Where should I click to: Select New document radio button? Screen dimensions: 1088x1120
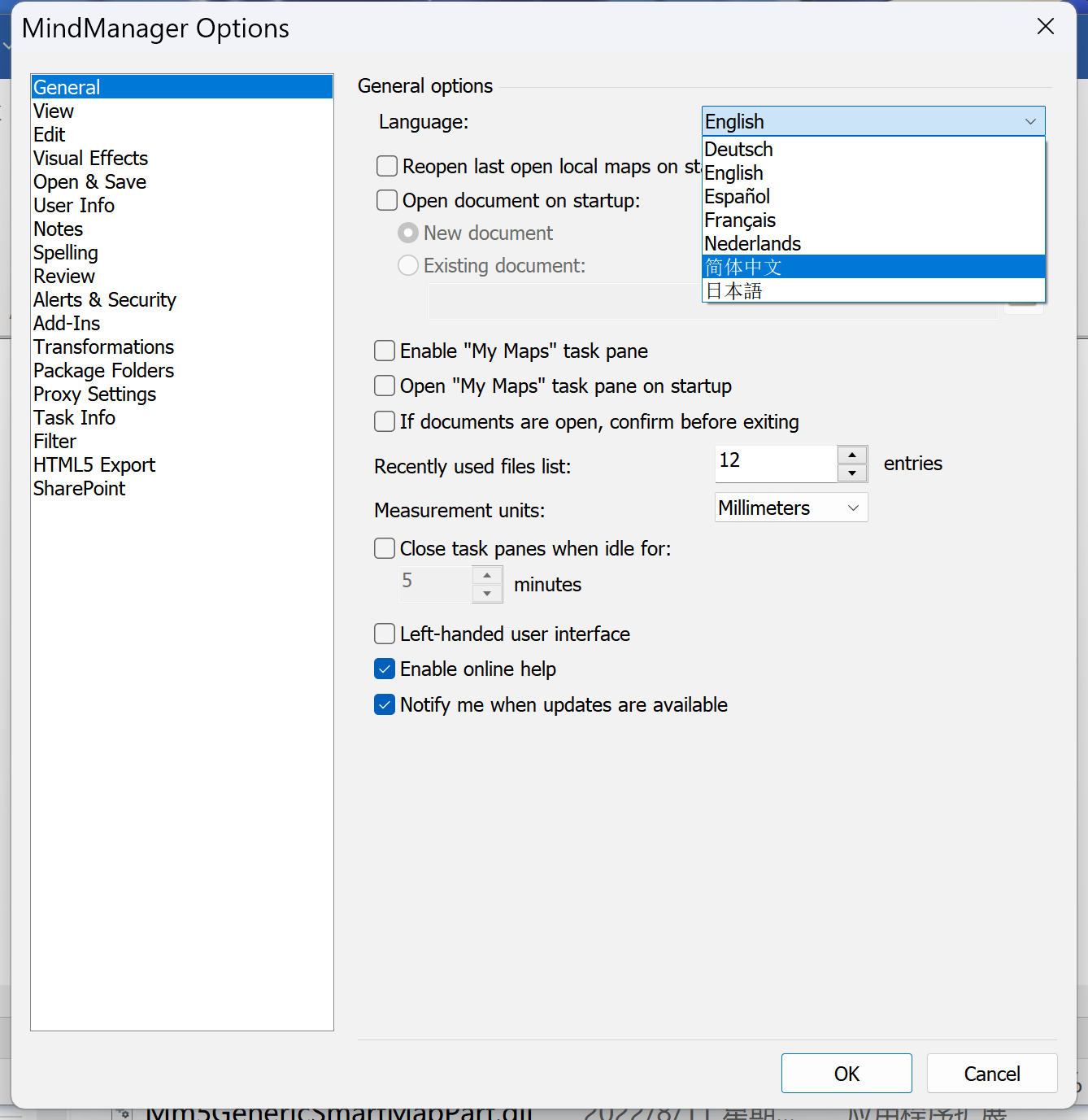[x=408, y=233]
